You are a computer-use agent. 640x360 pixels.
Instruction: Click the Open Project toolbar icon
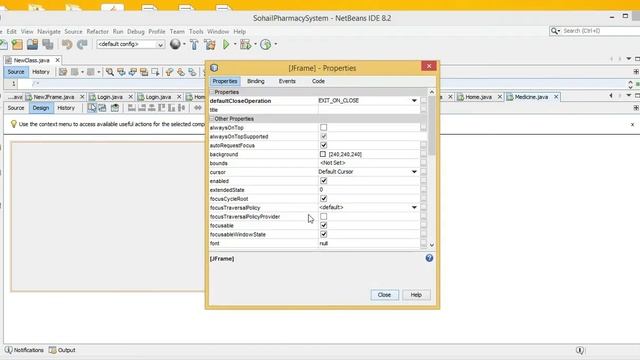coord(32,44)
